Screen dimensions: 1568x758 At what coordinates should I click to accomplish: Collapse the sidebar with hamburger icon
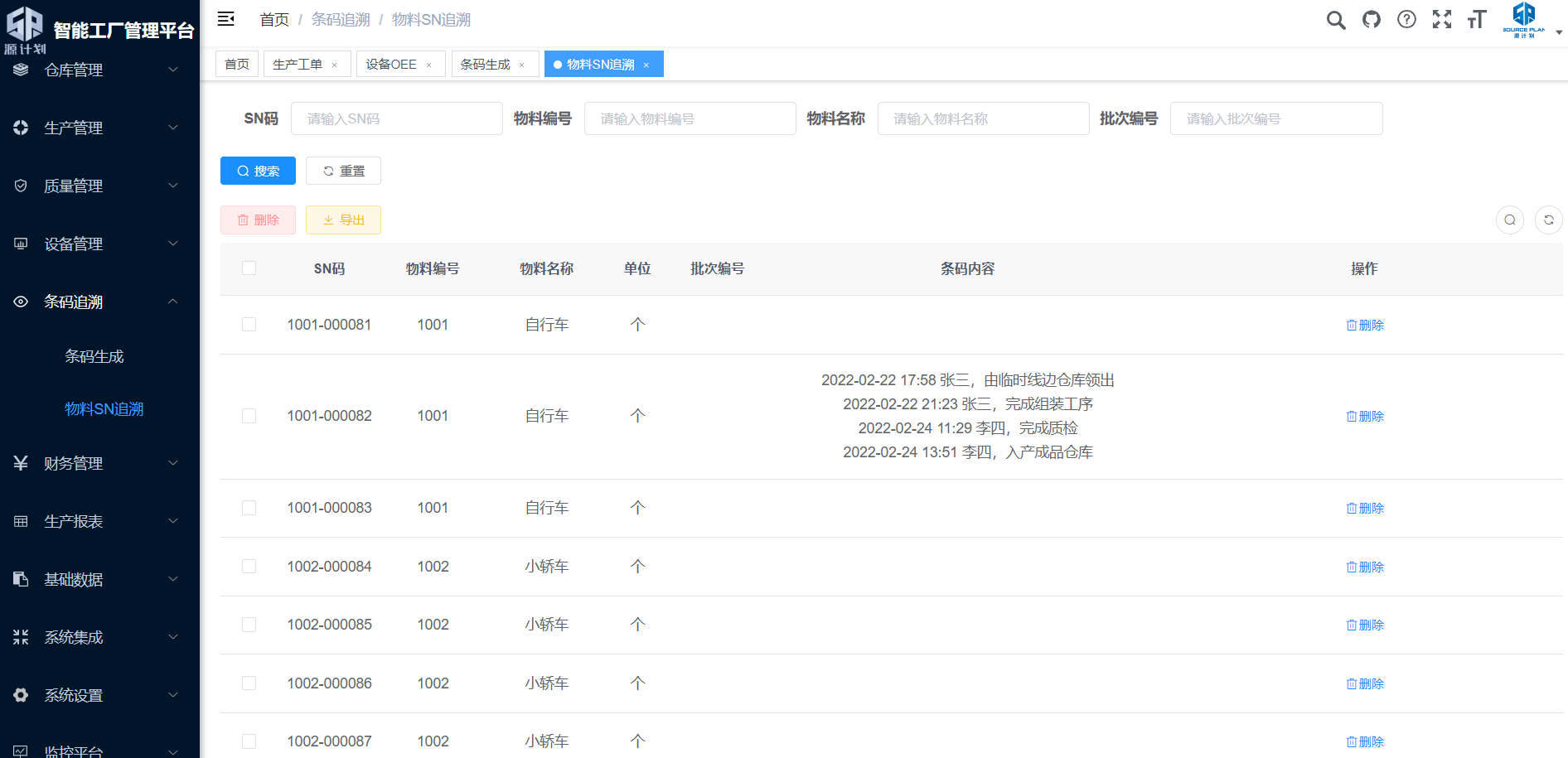click(225, 19)
